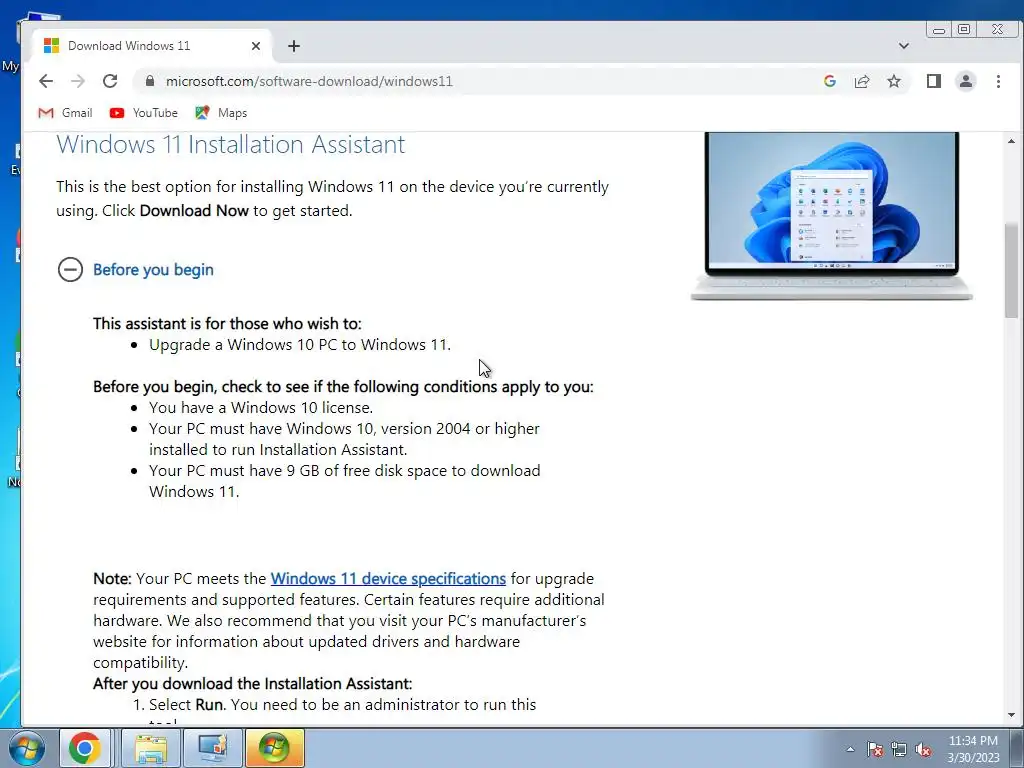This screenshot has height=768, width=1024.
Task: Open the Chrome three-dot menu
Action: [998, 81]
